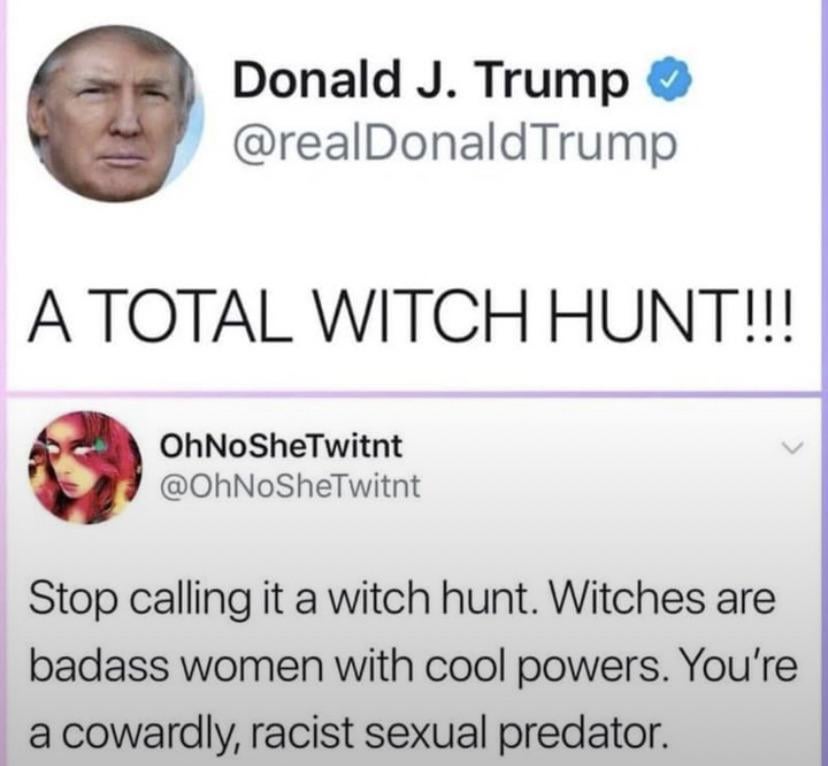Screen dimensions: 828x766
Task: Click the line starting Stop calling it
Action: (x=402, y=601)
